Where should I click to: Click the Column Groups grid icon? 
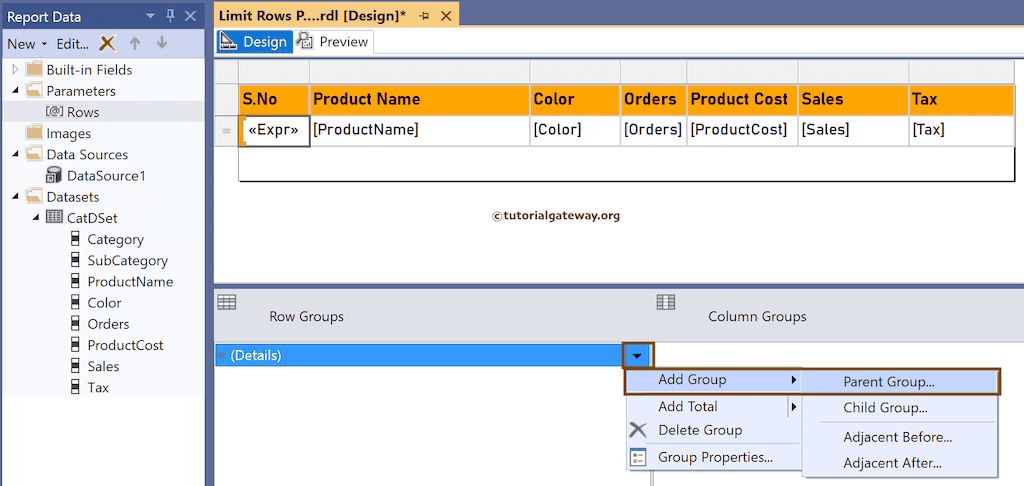click(665, 302)
